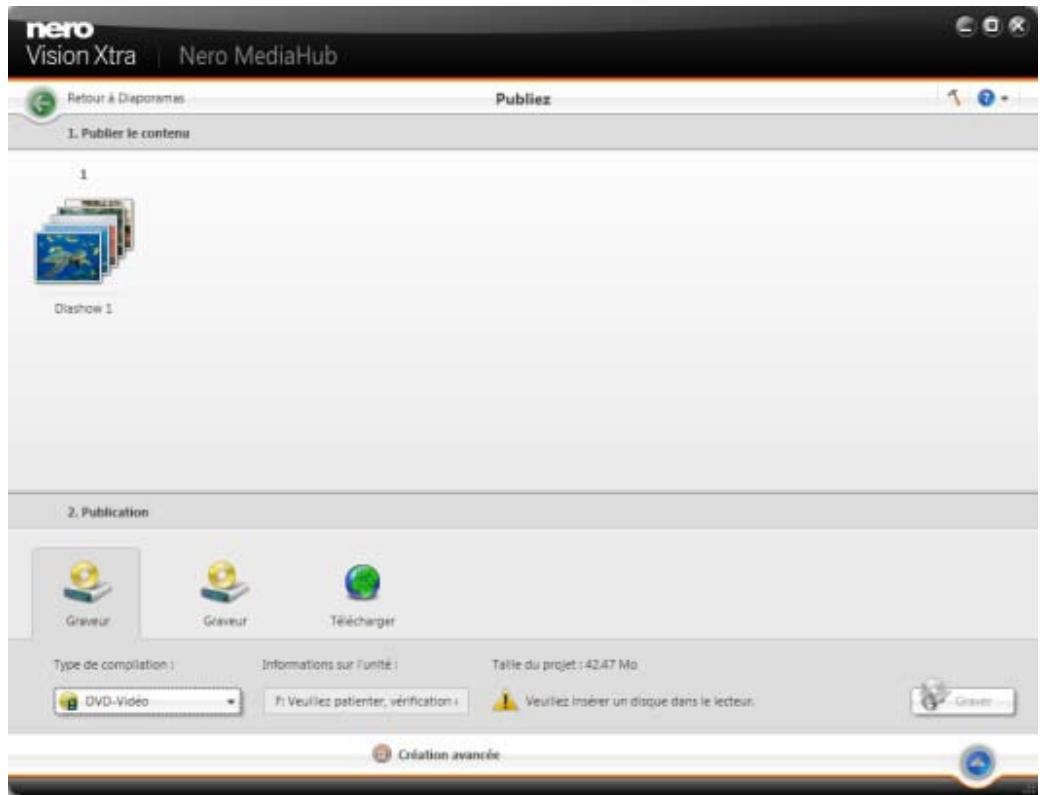This screenshot has height=795, width=1043.
Task: Open the hammer tools icon
Action: [954, 98]
